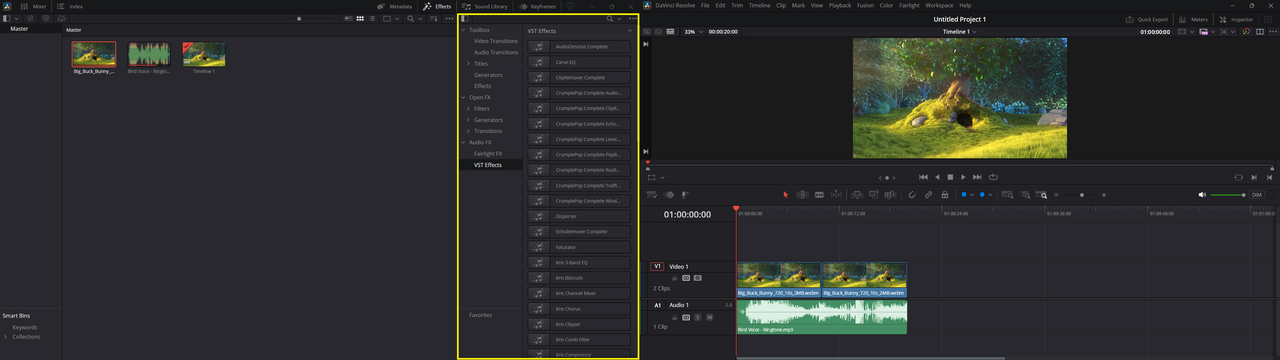Click the Replace Clip icon

pyautogui.click(x=890, y=194)
